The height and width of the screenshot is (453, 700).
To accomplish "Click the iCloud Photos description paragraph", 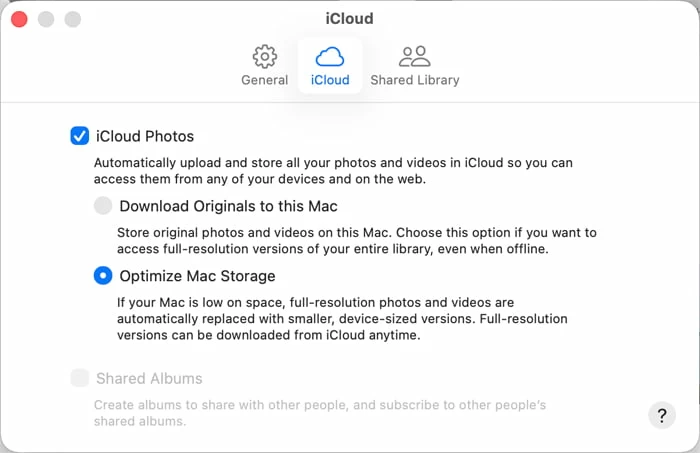I will [x=333, y=171].
